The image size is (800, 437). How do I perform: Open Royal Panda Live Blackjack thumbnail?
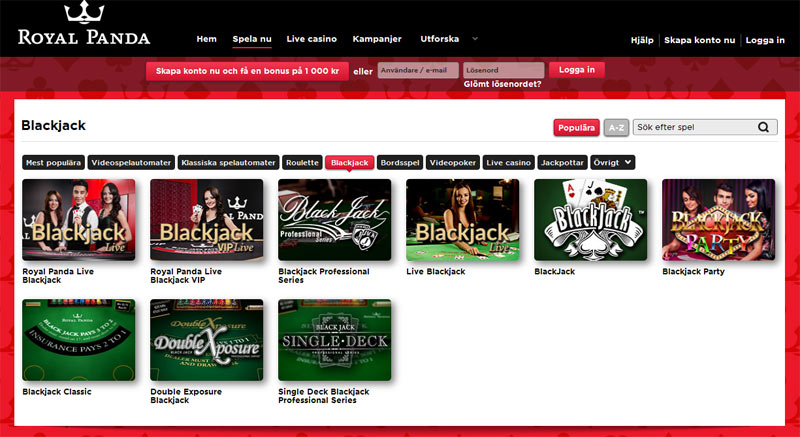[79, 220]
